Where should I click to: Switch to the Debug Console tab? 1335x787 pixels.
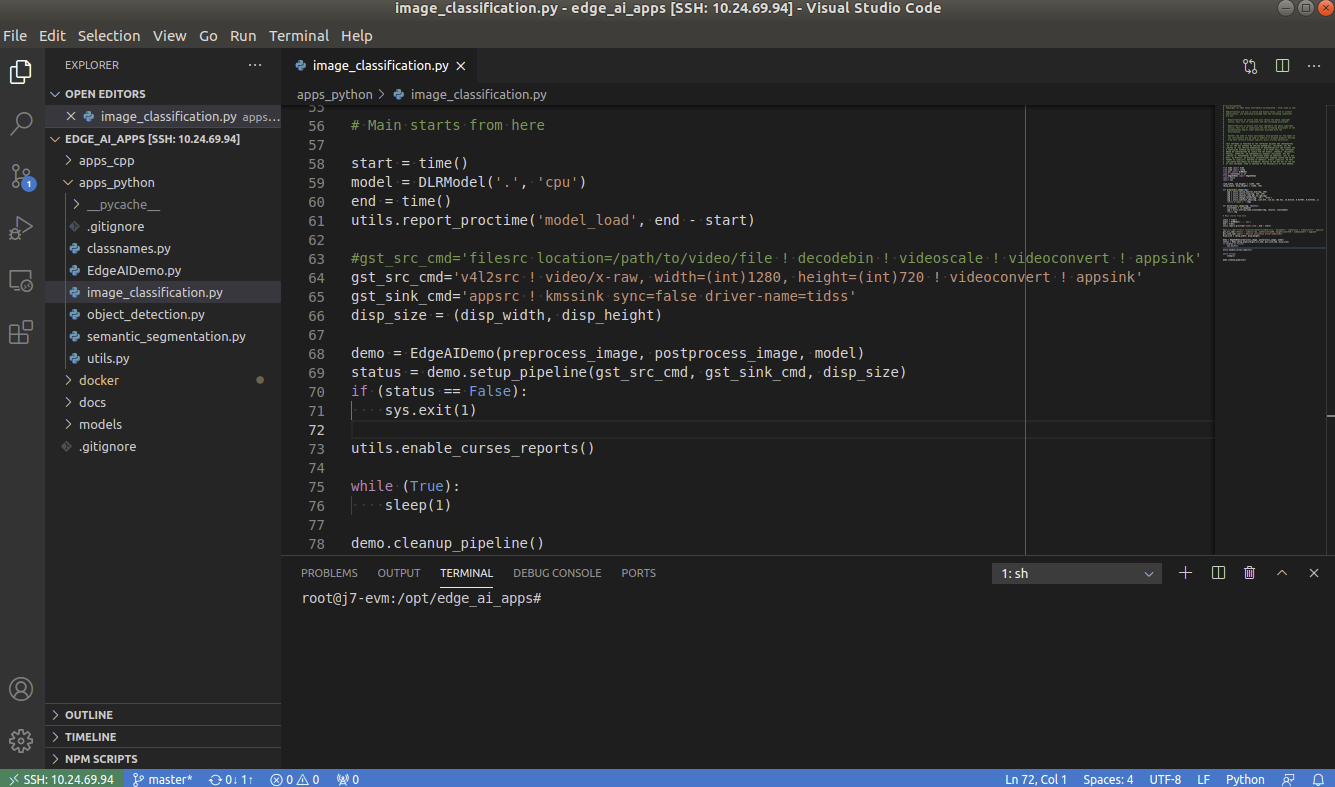pos(557,574)
